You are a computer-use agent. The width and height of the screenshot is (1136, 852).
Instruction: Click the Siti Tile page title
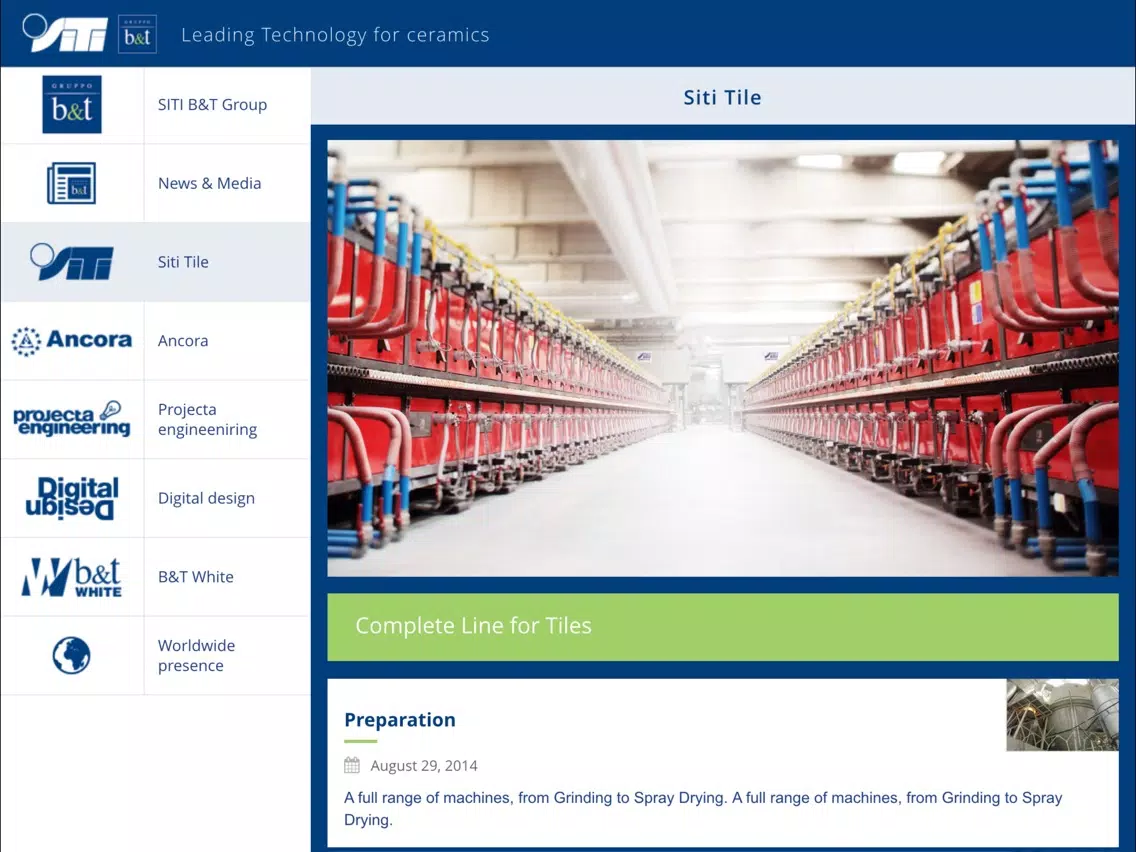coord(722,97)
